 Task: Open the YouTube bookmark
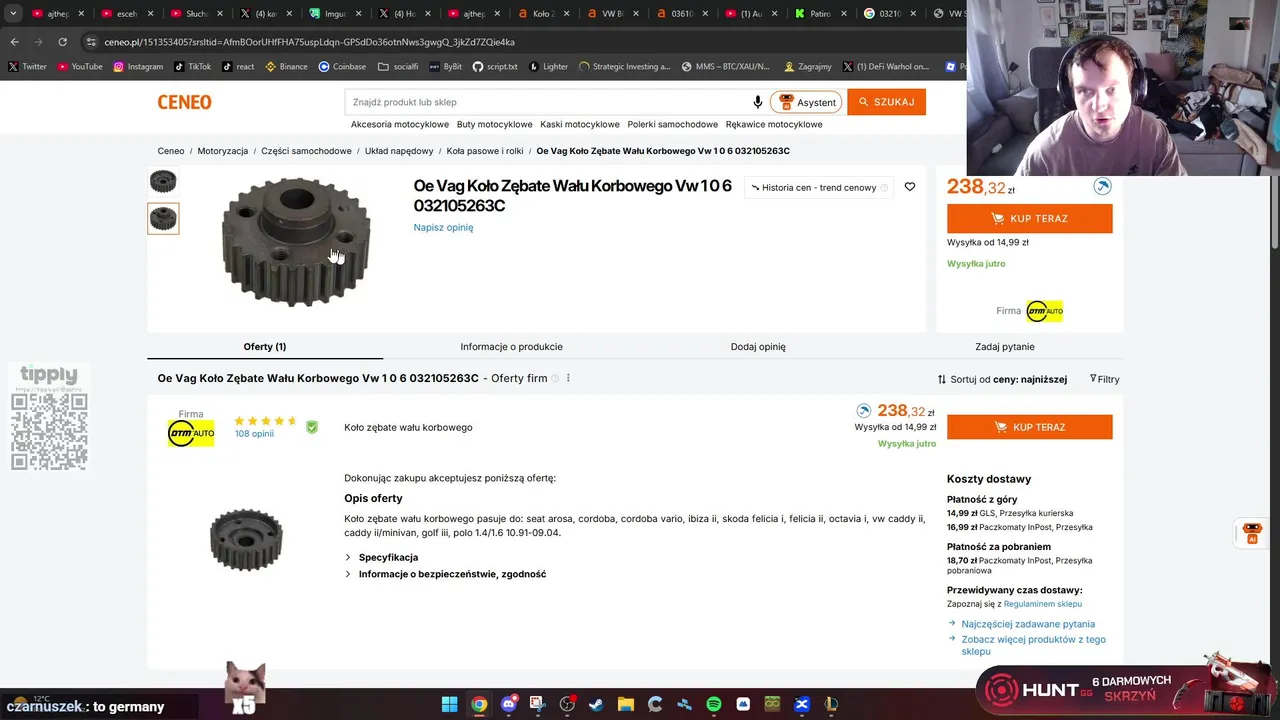(80, 67)
